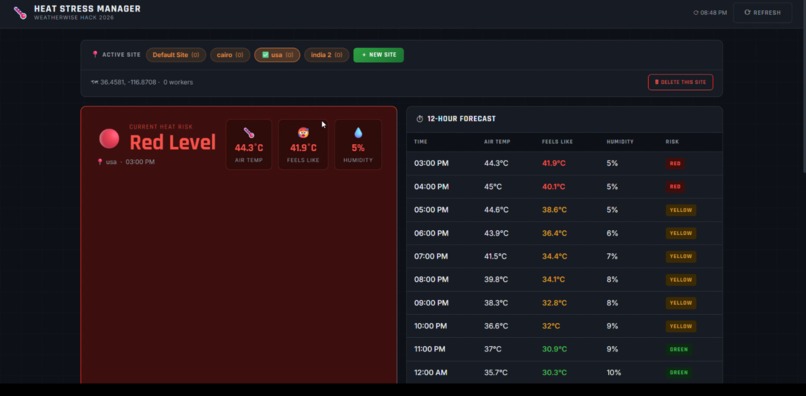806x396 pixels.
Task: Click the water droplet icon in Humidity card
Action: point(358,133)
